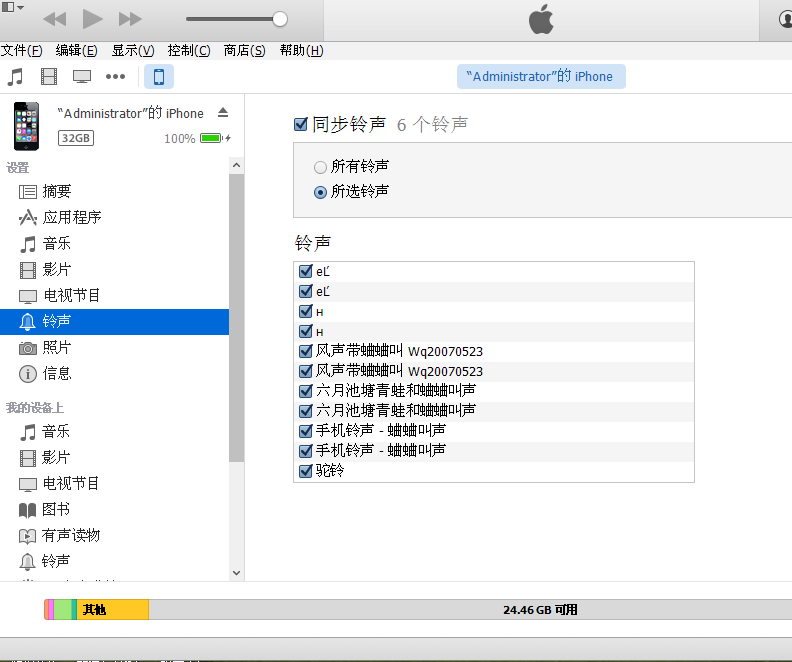The height and width of the screenshot is (662, 792).
Task: Adjust the volume slider knob
Action: 280,19
